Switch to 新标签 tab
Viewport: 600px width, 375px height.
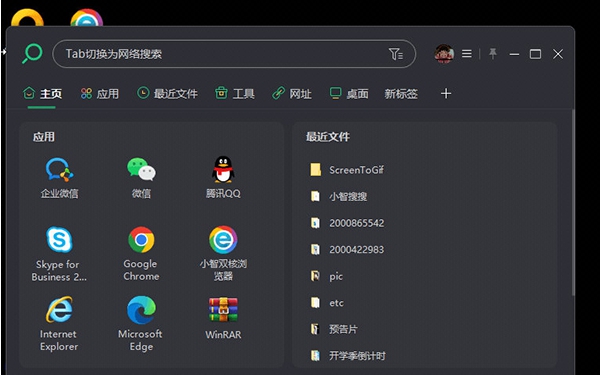tap(401, 94)
